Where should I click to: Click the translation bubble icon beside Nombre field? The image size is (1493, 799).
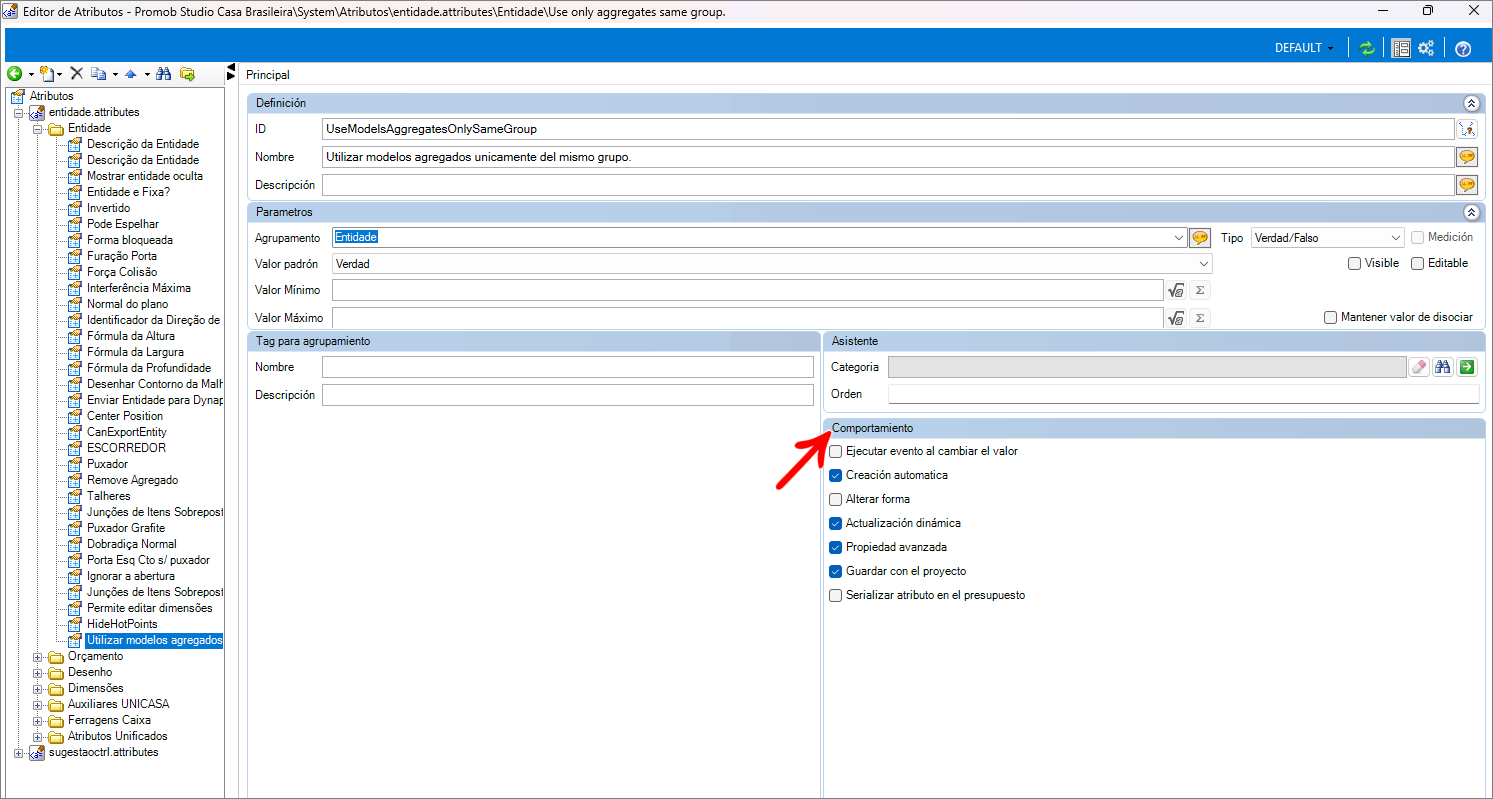[x=1467, y=157]
